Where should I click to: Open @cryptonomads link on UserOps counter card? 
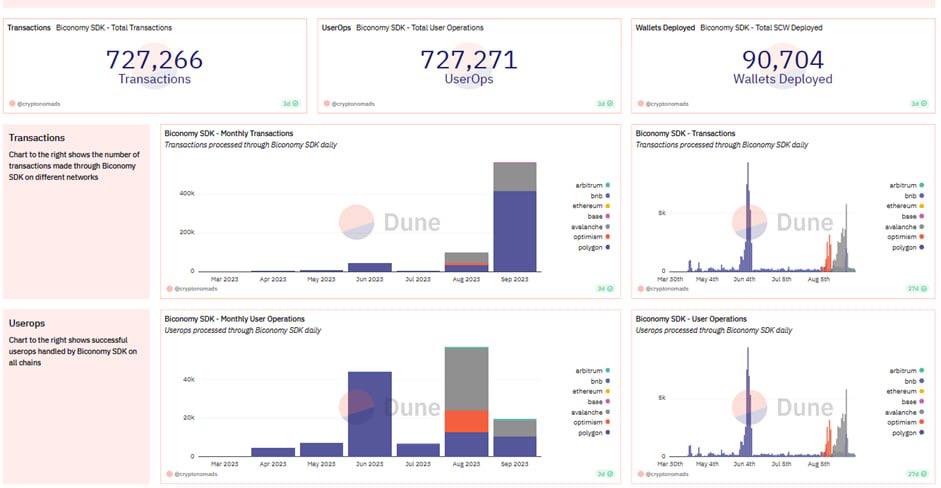[353, 104]
